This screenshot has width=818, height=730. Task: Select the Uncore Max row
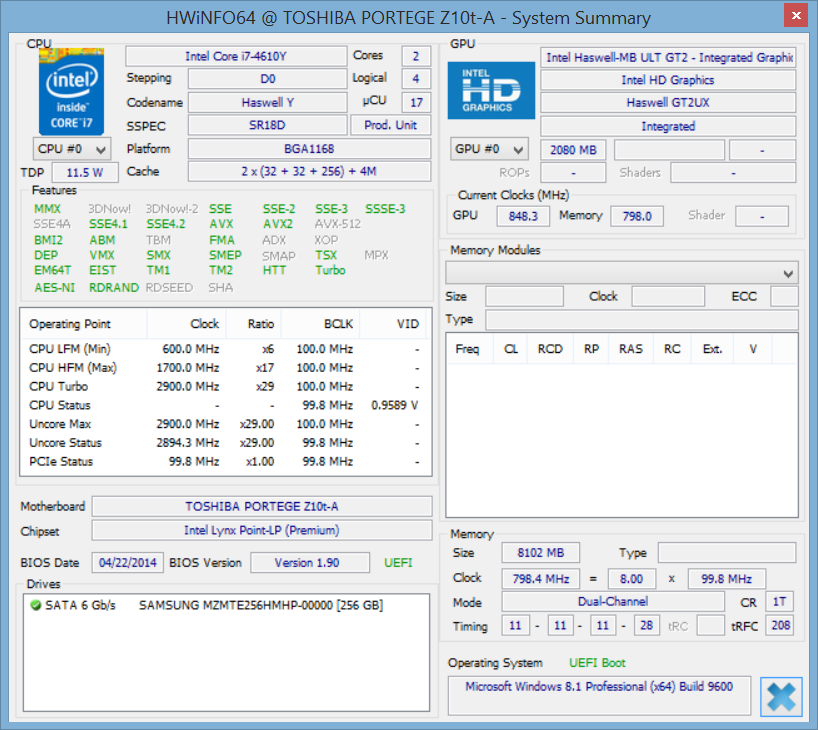225,424
